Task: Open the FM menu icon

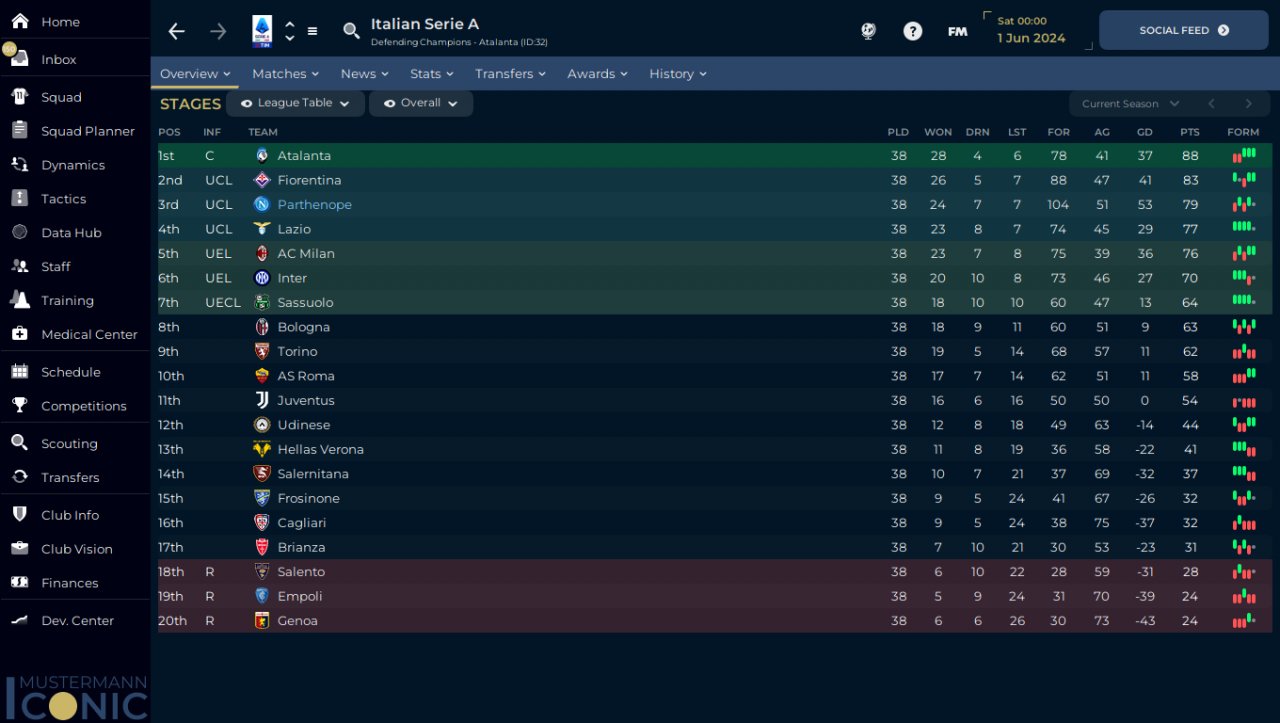Action: 957,31
